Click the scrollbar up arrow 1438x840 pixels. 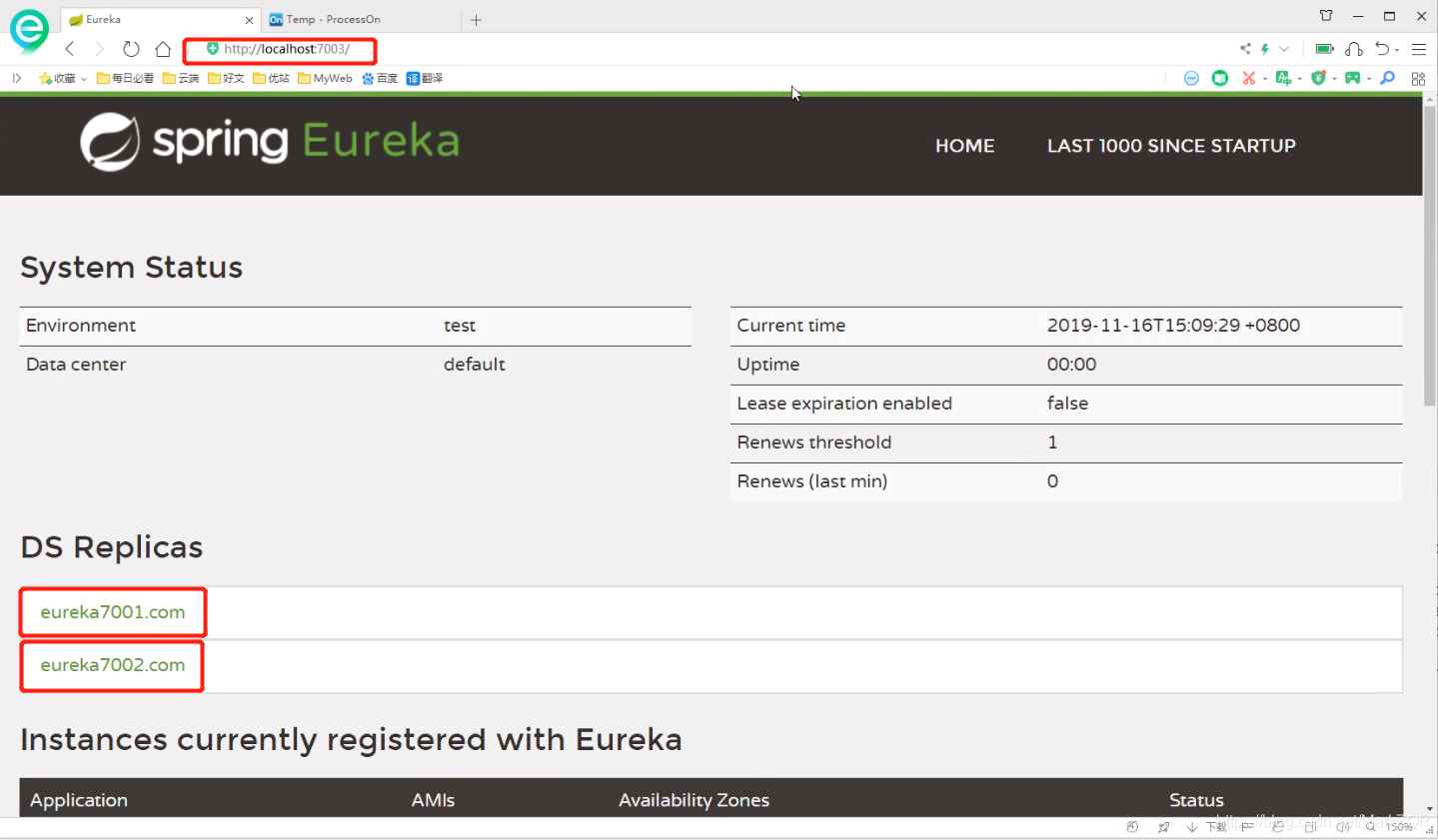1430,100
